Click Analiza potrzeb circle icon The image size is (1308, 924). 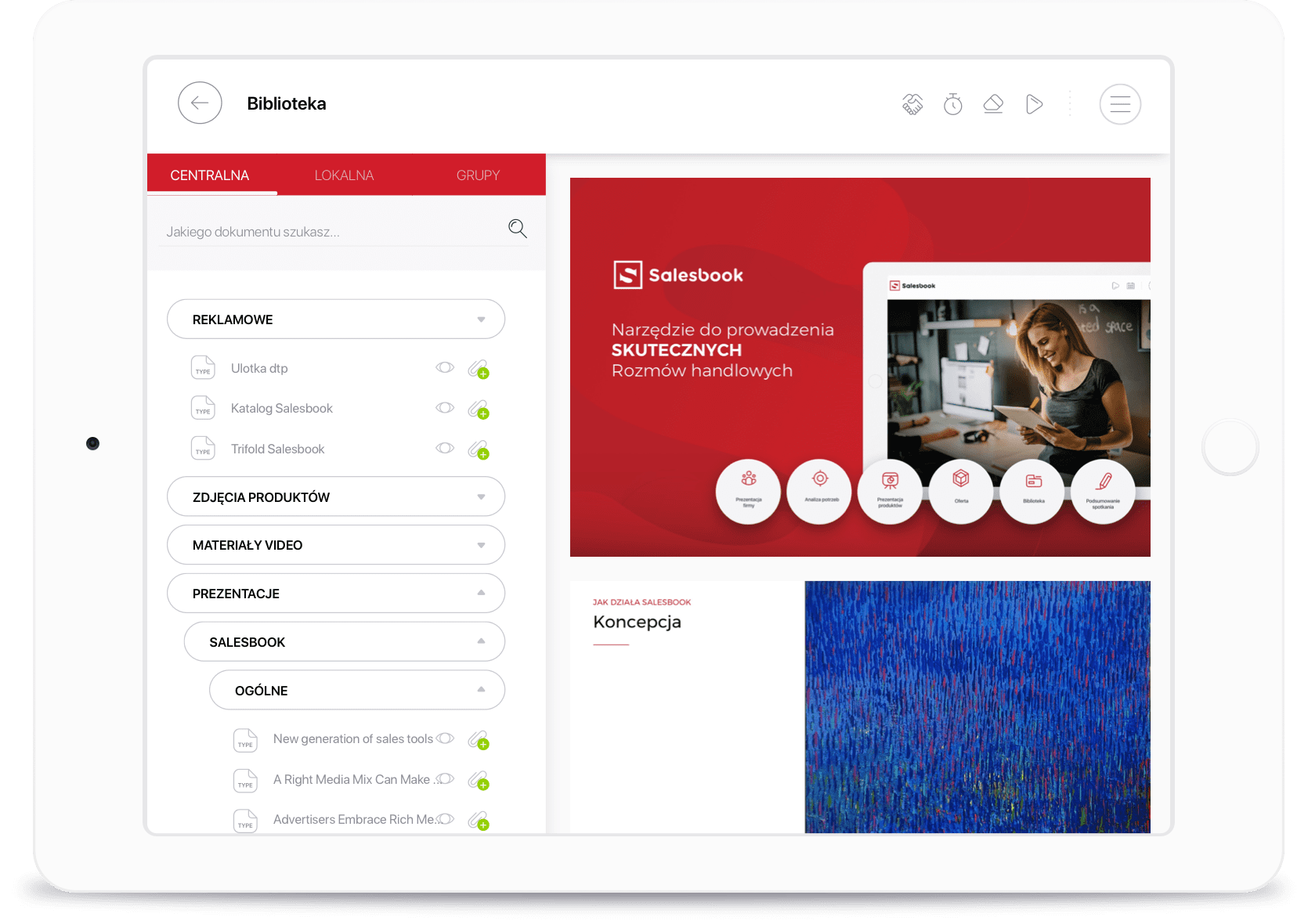click(819, 491)
